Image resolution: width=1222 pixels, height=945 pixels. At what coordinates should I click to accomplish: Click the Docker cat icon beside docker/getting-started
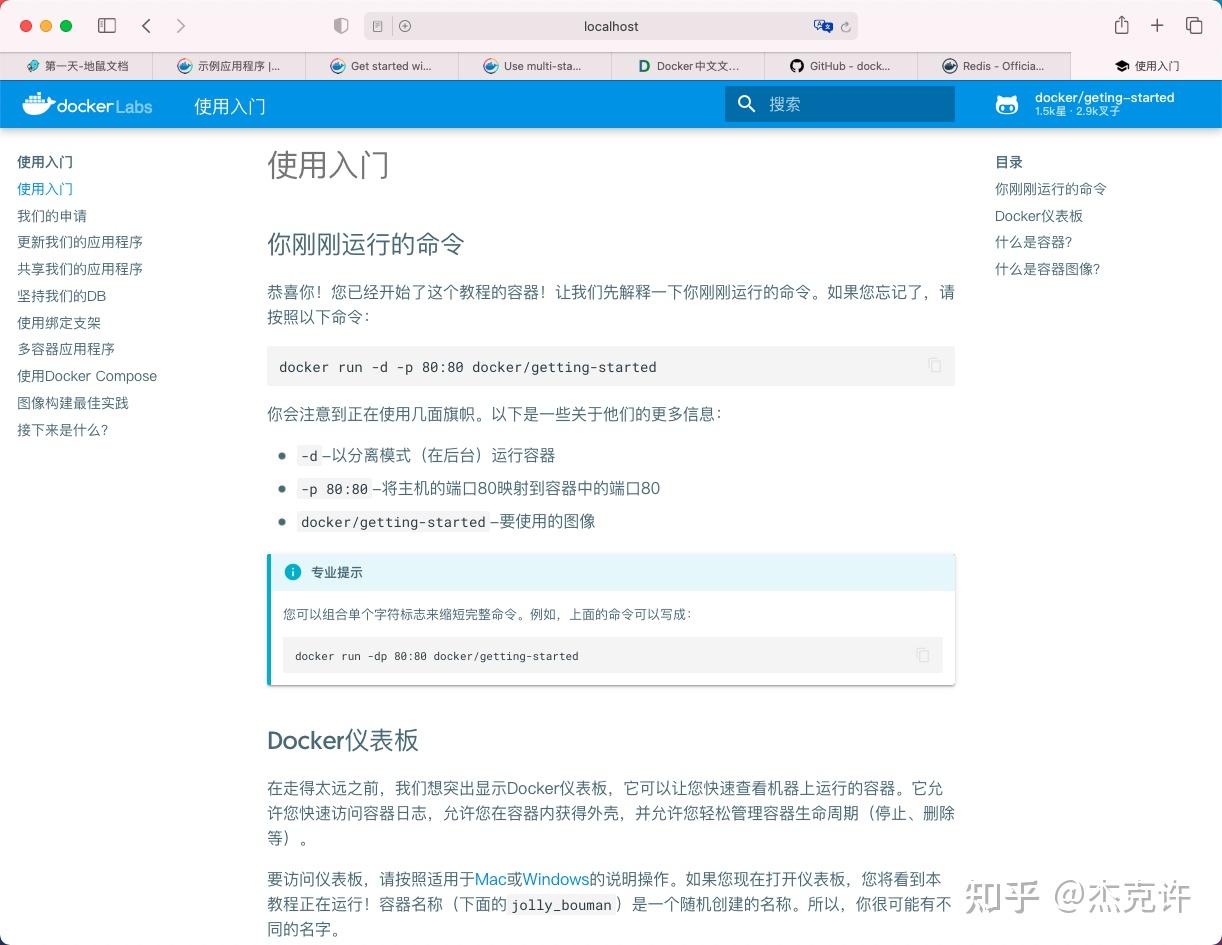point(1007,104)
